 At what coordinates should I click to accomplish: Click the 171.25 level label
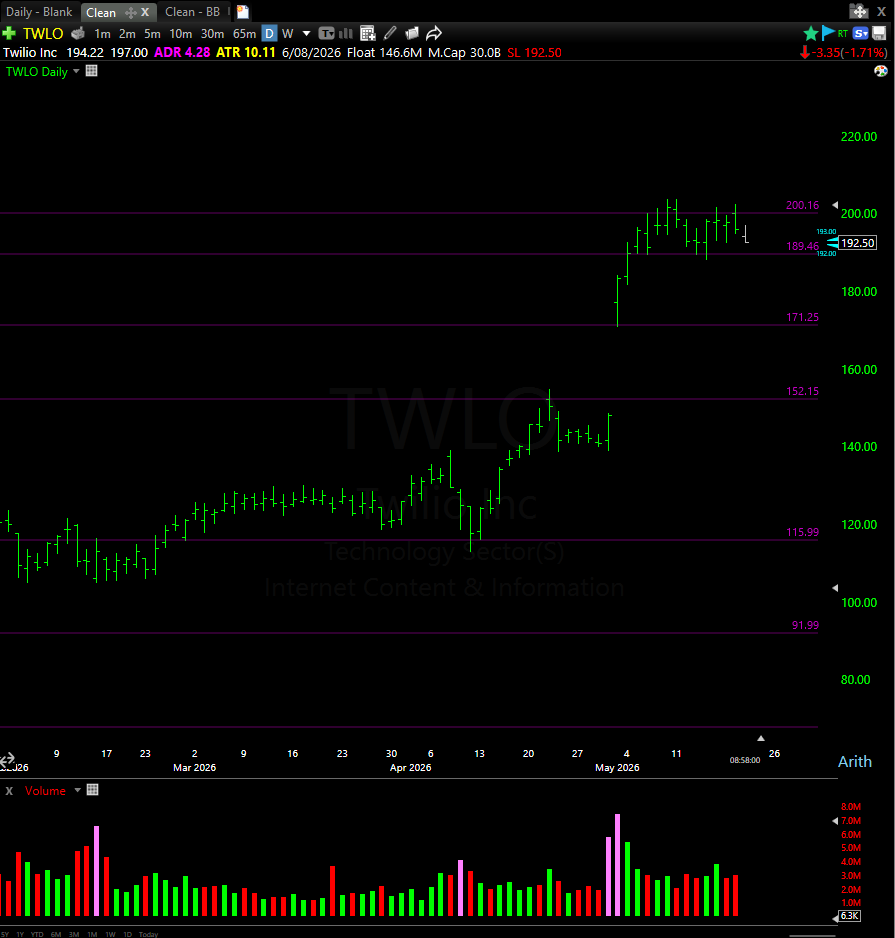(x=802, y=317)
